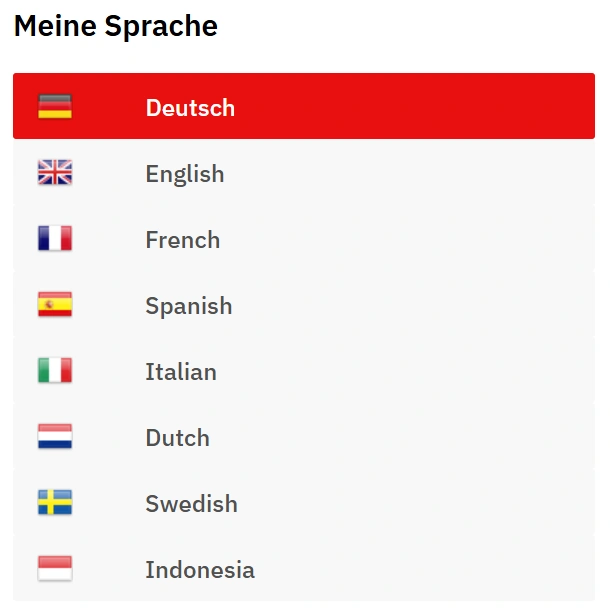Choose the English language label
Viewport: 610px width, 610px height.
[185, 173]
